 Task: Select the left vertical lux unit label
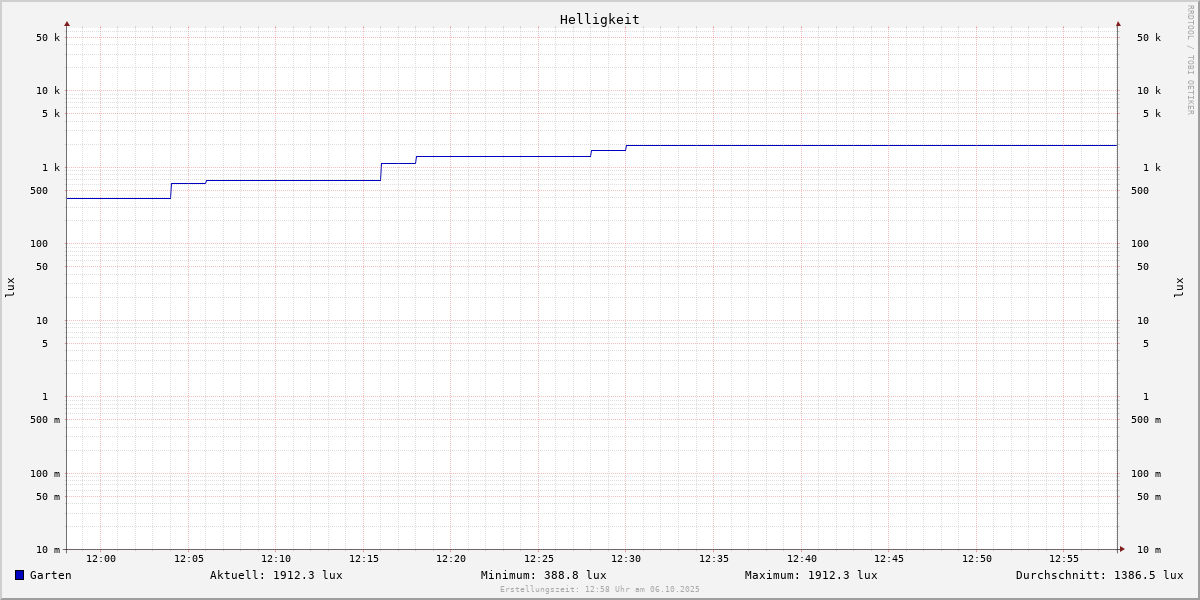pos(10,288)
